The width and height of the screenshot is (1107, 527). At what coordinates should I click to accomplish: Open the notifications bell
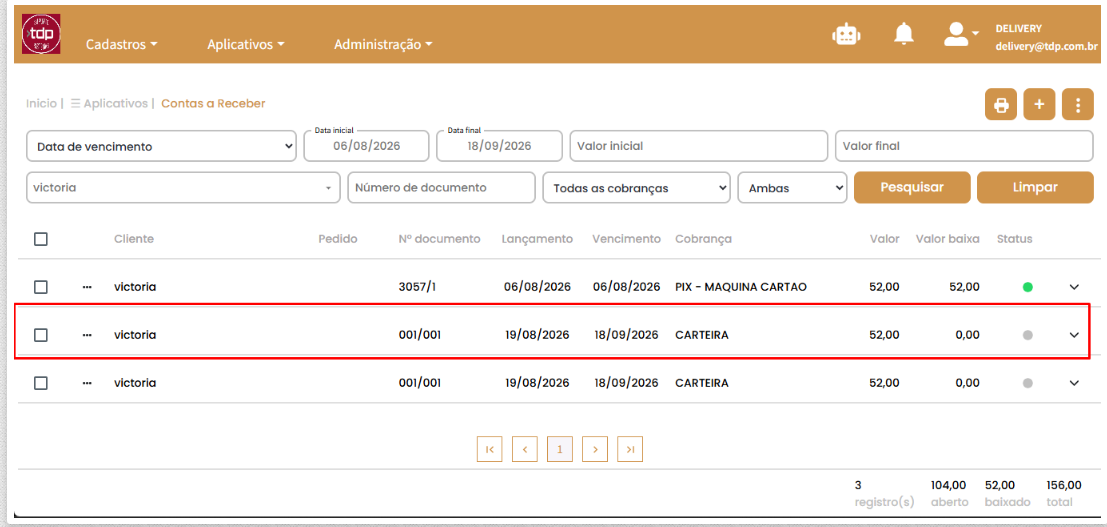(x=903, y=34)
